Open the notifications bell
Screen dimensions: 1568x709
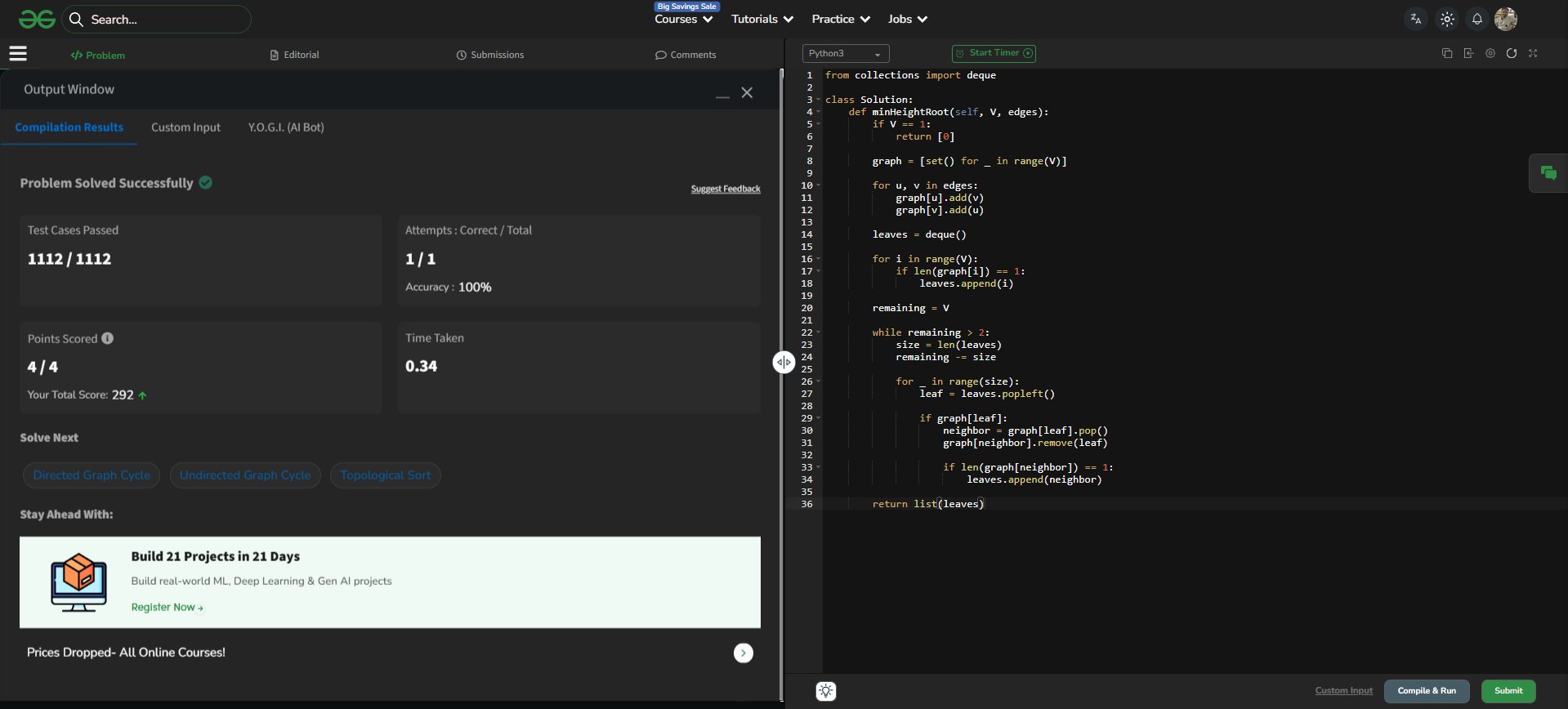[x=1477, y=19]
